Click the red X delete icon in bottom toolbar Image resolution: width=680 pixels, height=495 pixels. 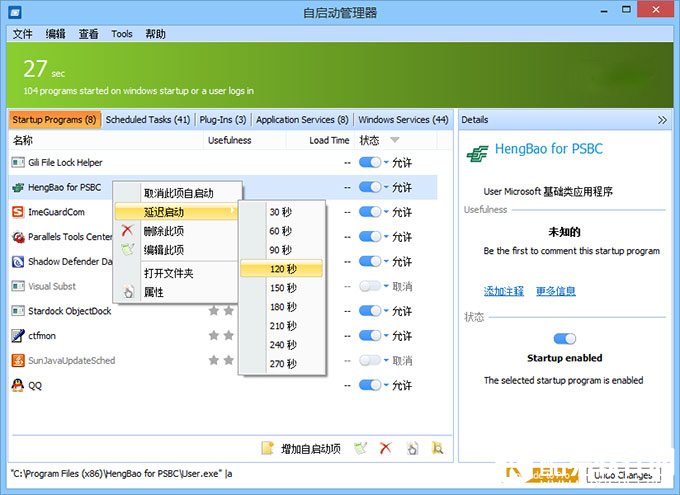click(385, 448)
